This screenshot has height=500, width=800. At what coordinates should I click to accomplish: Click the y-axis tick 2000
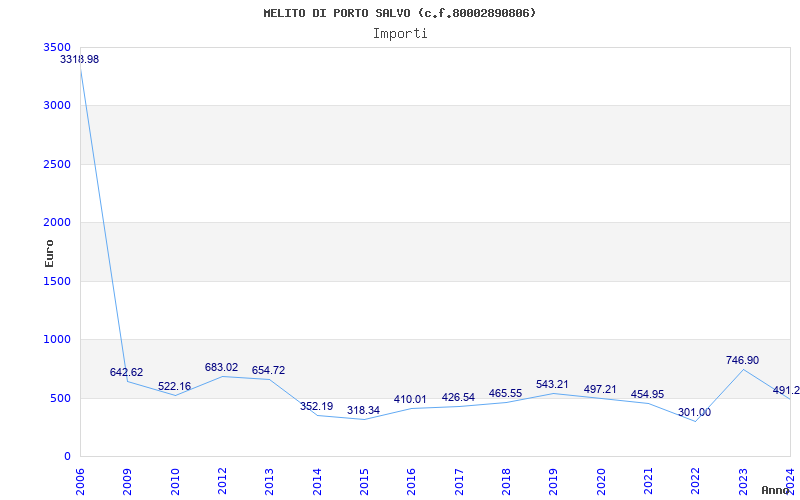point(58,222)
